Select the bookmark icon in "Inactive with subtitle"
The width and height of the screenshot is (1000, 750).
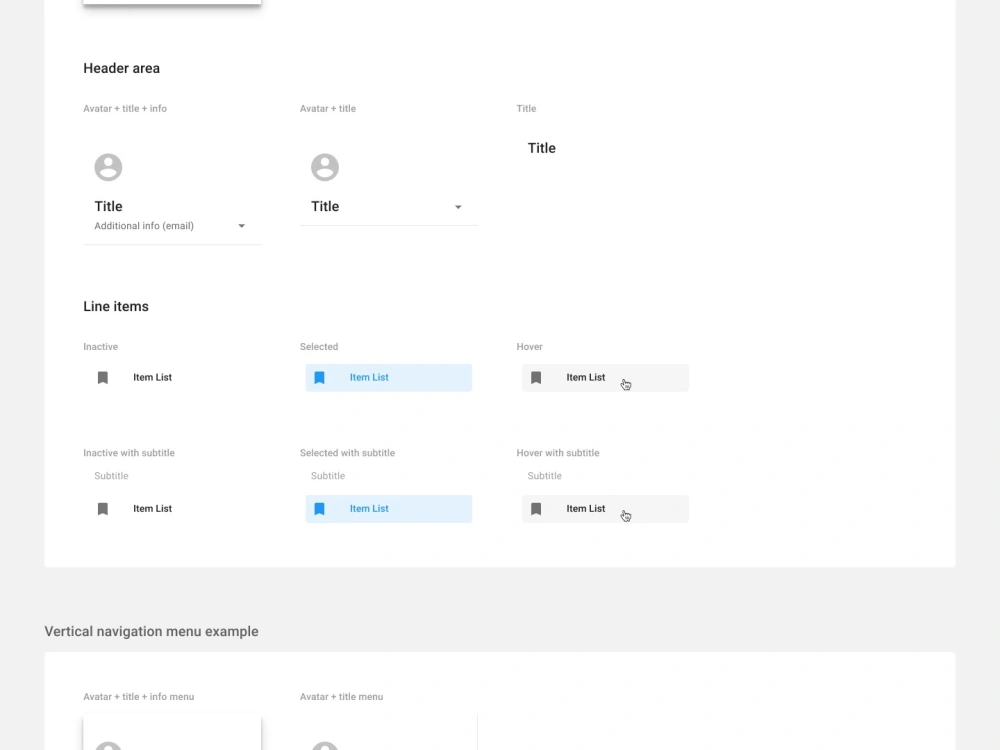102,508
